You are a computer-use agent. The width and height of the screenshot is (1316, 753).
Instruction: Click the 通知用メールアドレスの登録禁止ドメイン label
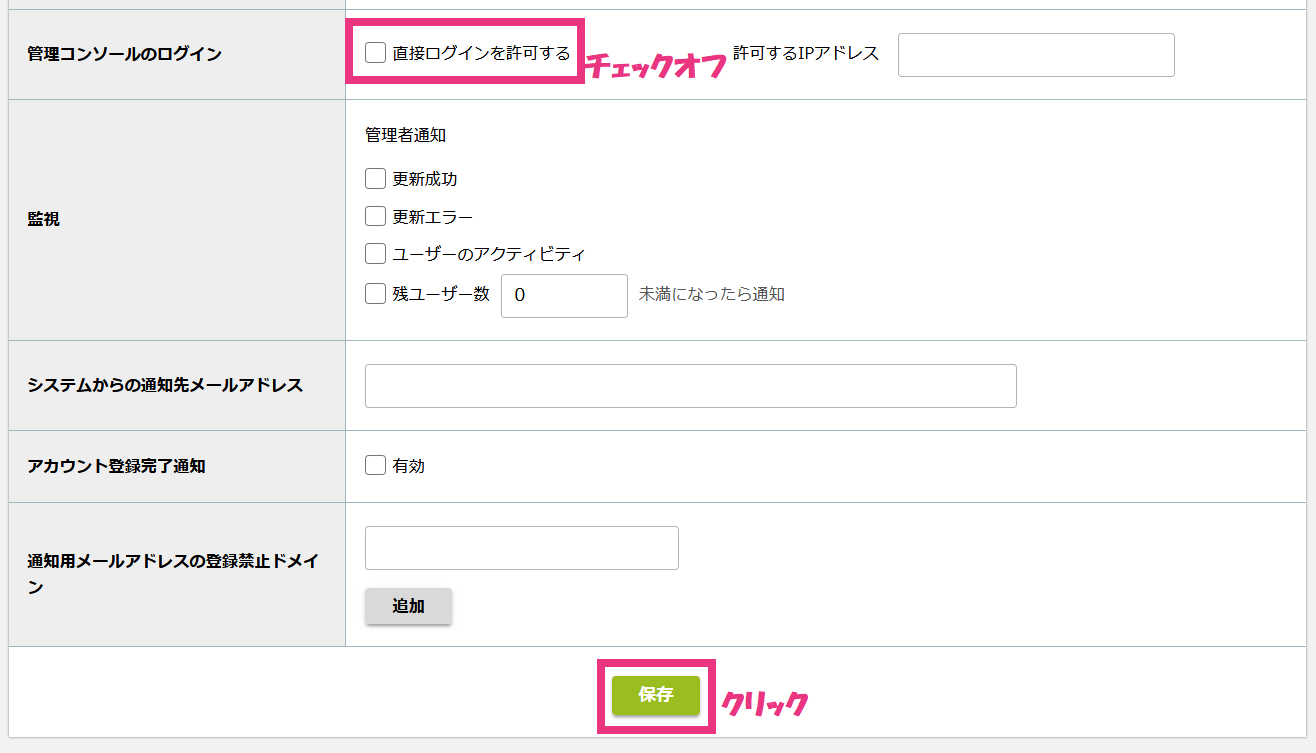(174, 574)
